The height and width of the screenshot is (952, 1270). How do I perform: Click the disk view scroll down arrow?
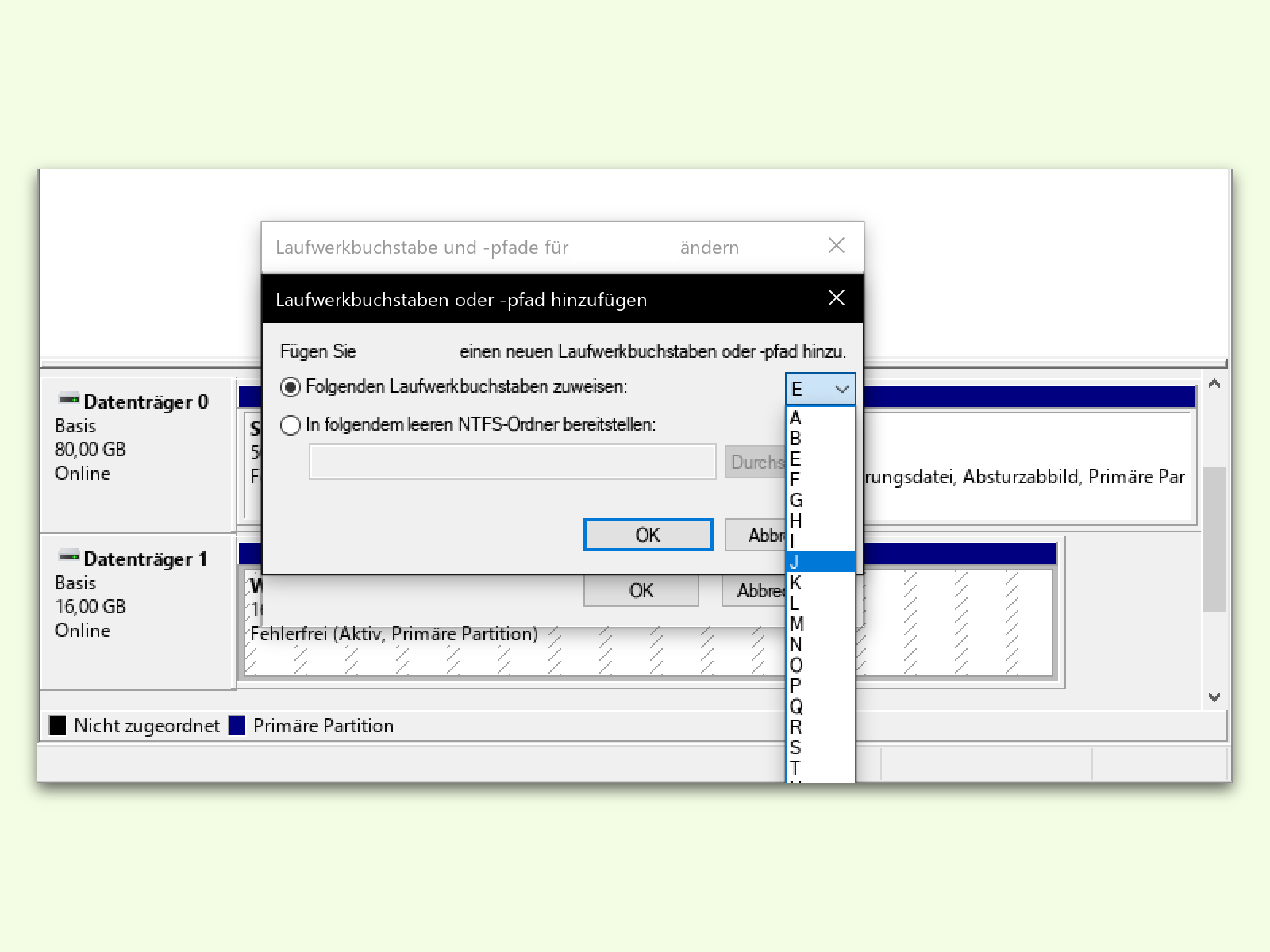[1214, 697]
